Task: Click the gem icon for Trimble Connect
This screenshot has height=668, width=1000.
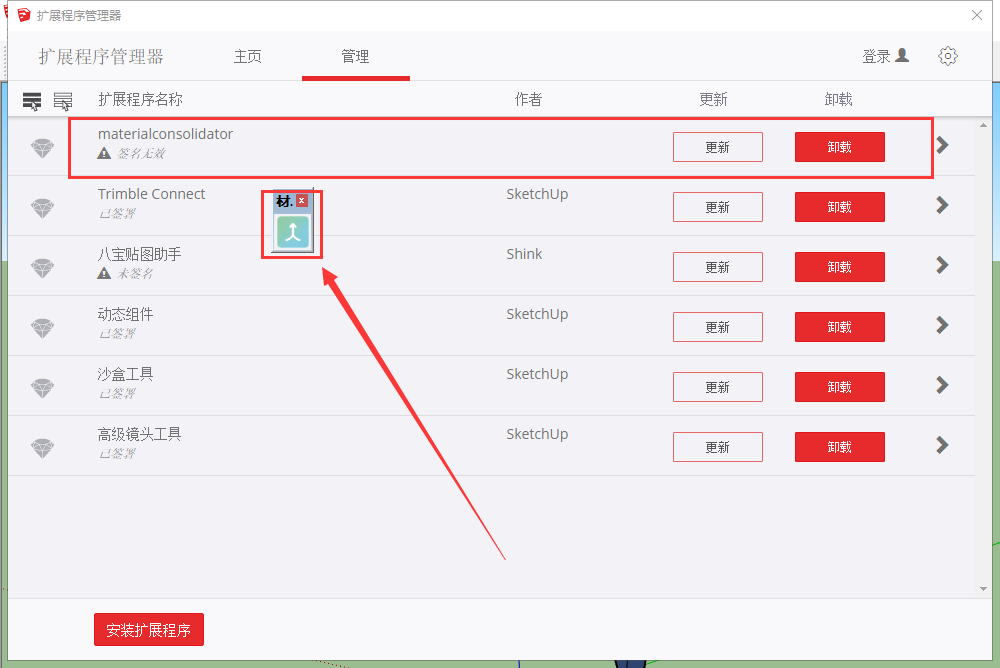Action: click(x=43, y=208)
